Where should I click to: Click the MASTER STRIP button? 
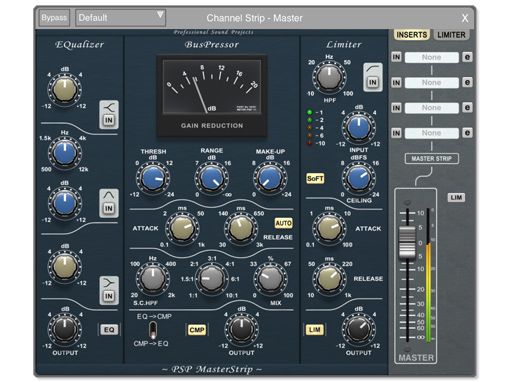pos(432,159)
